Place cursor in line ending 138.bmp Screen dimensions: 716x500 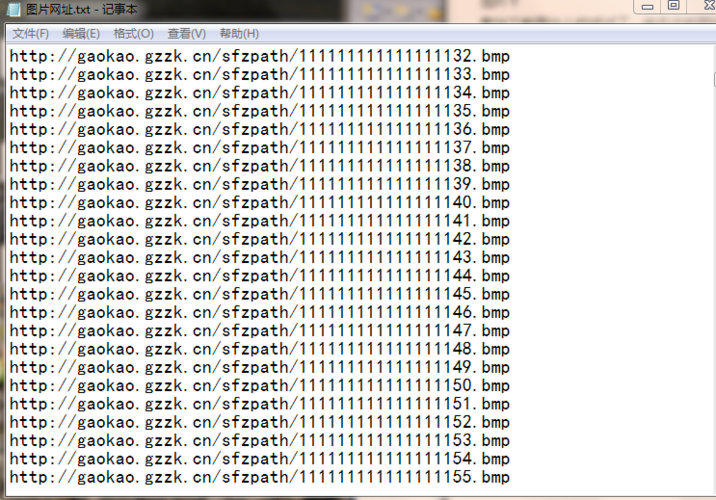259,166
